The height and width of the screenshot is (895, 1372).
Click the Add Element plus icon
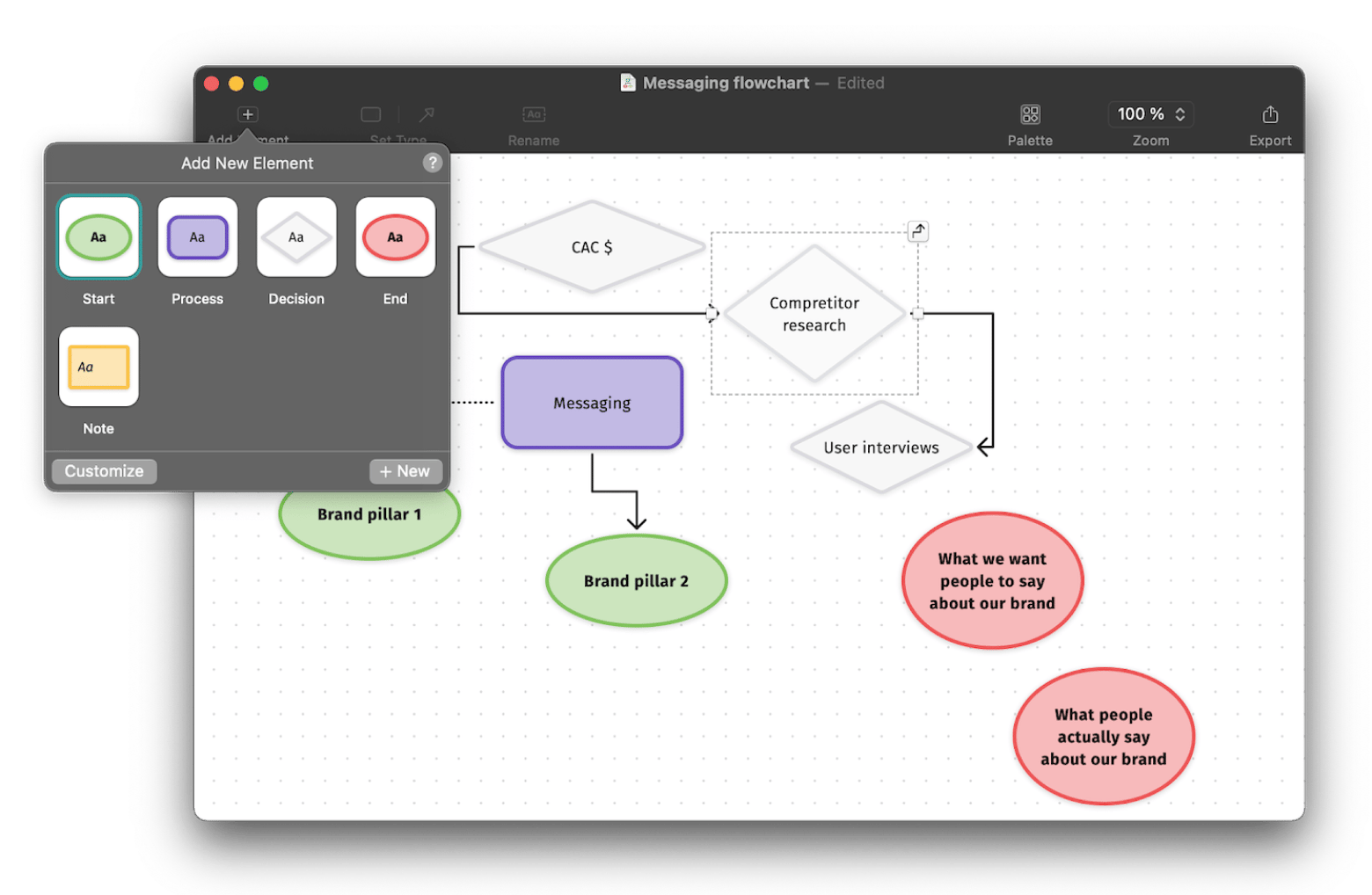pyautogui.click(x=247, y=114)
